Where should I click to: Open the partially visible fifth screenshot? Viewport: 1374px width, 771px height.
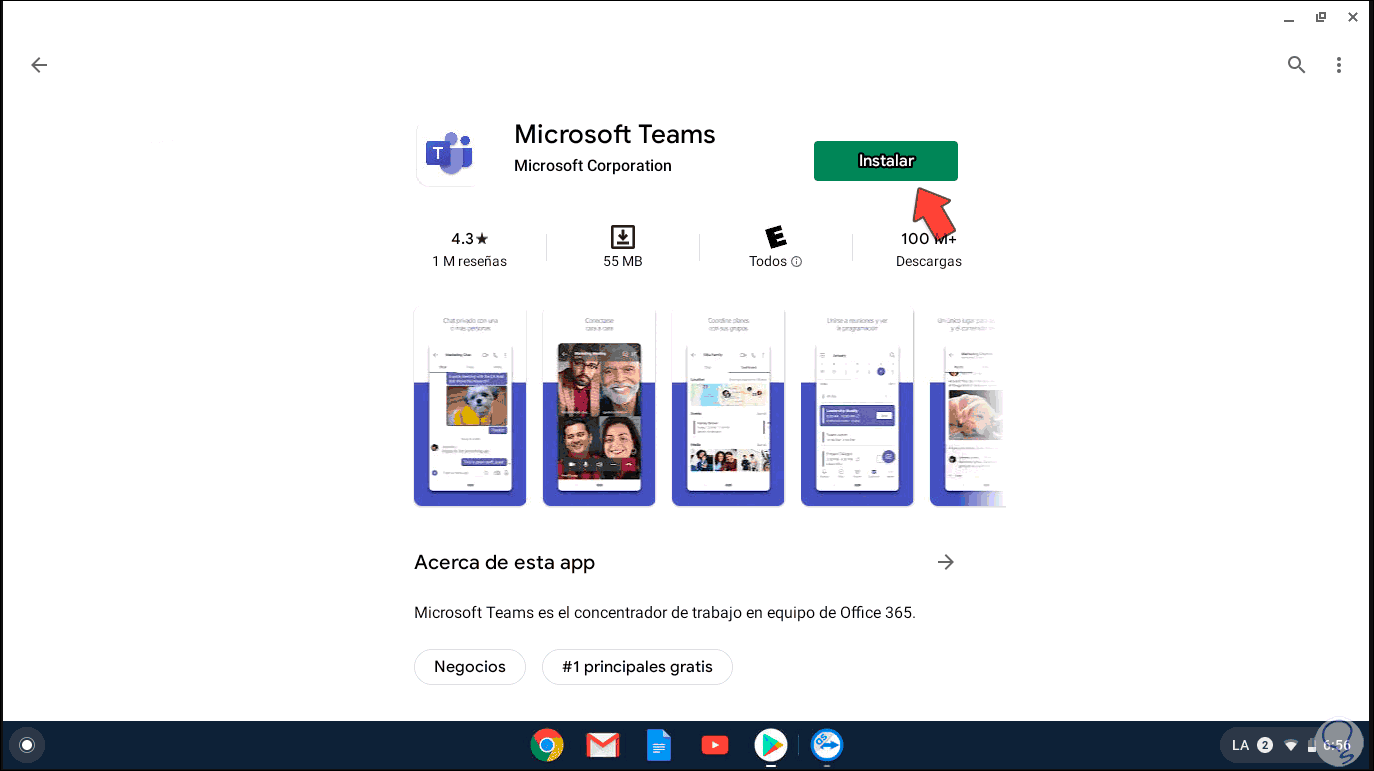click(968, 408)
